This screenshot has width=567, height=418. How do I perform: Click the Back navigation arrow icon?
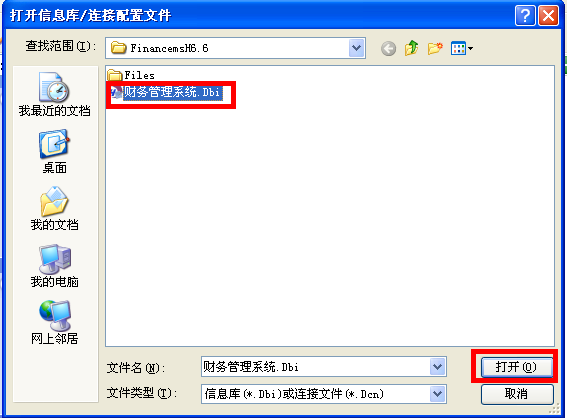[x=388, y=48]
